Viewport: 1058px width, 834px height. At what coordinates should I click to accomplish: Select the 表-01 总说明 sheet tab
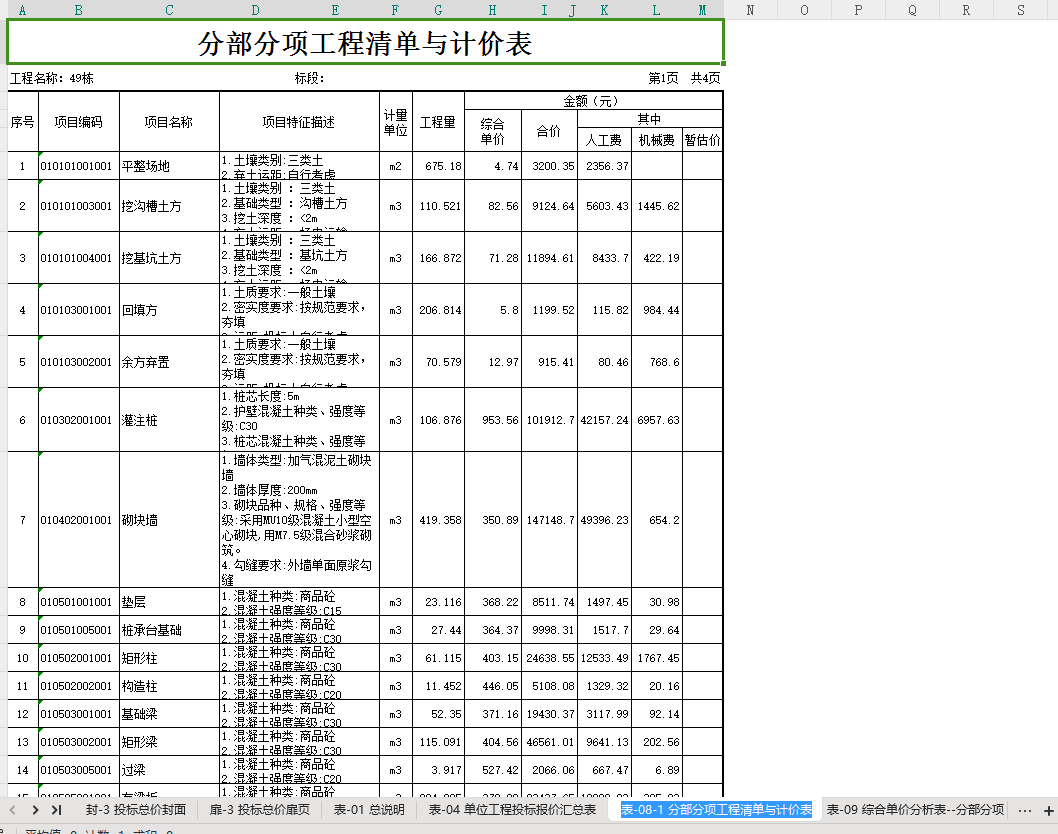tap(369, 810)
